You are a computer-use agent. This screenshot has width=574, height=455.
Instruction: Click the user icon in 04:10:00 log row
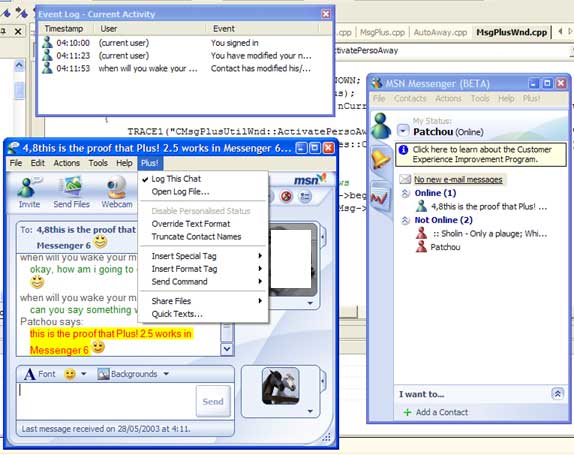47,42
